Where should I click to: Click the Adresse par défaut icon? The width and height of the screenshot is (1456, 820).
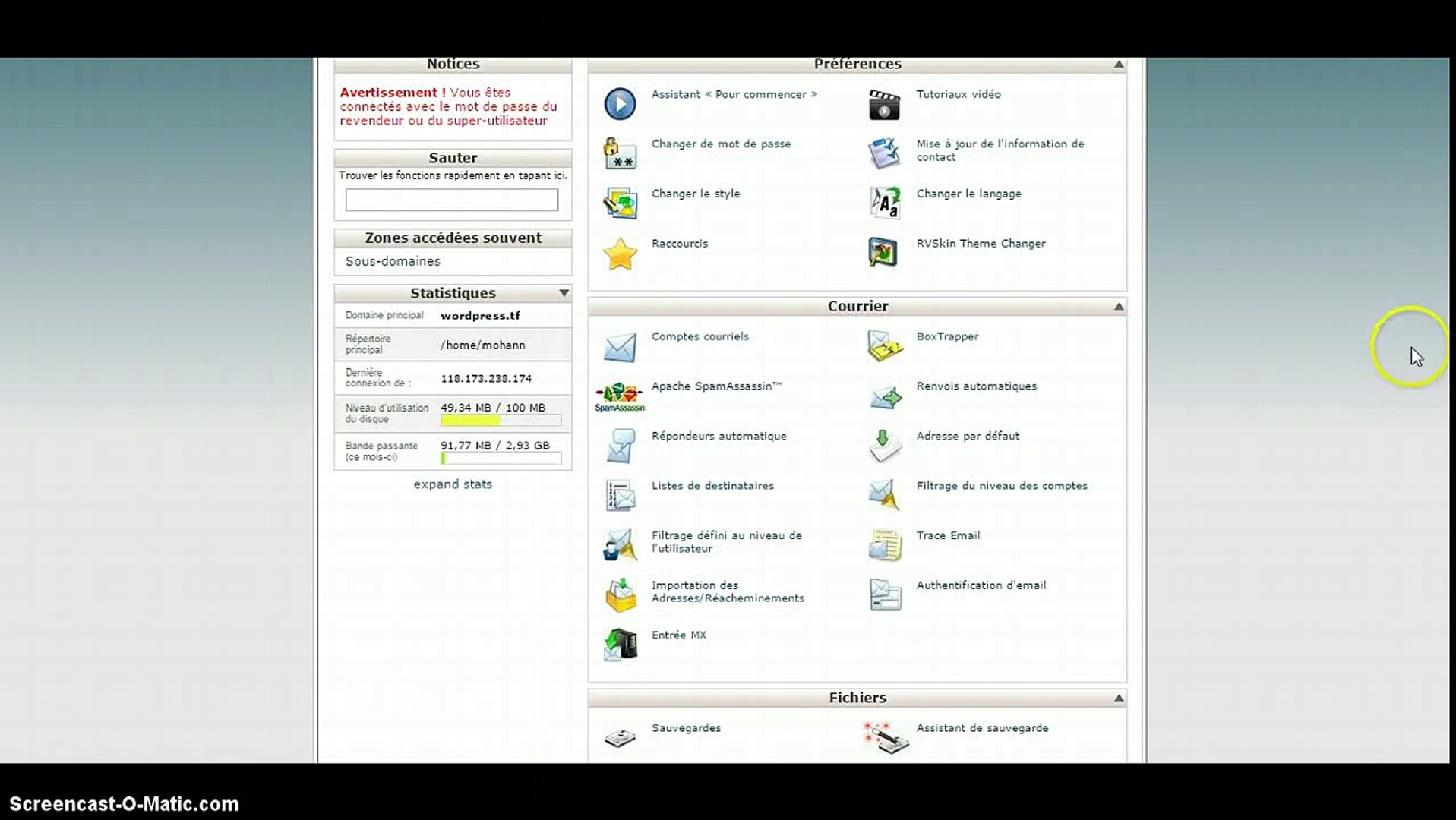click(884, 446)
